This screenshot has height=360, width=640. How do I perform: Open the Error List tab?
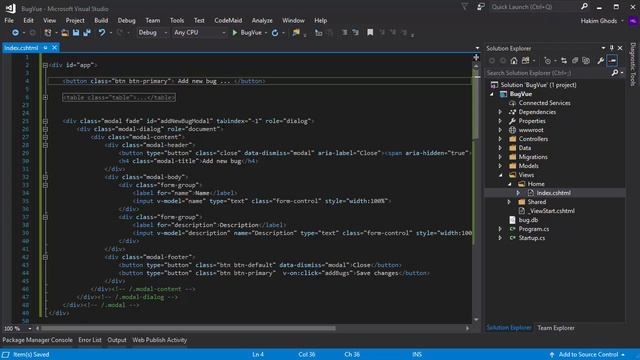tap(90, 340)
